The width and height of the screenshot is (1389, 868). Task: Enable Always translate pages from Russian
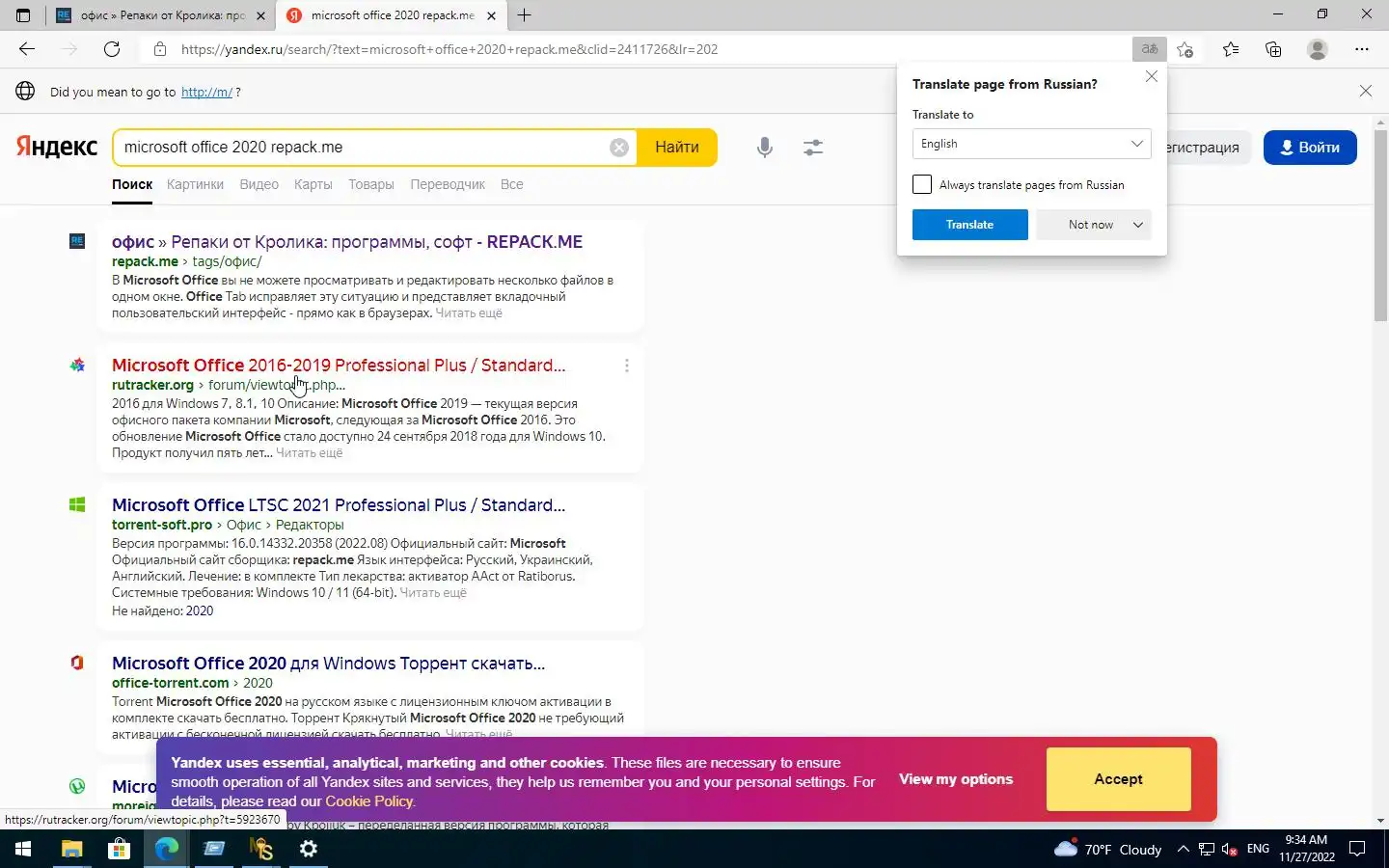pos(922,184)
